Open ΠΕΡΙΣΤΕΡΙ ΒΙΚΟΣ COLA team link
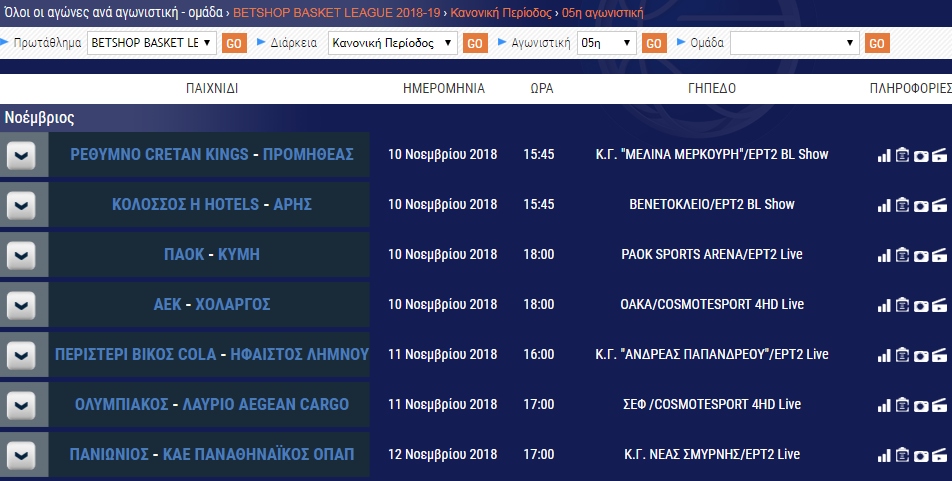 tap(135, 354)
